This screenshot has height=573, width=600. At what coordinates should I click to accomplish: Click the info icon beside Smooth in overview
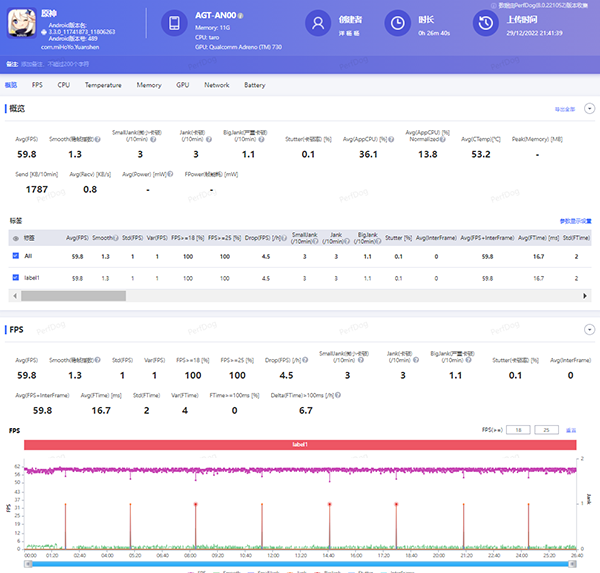[x=98, y=139]
